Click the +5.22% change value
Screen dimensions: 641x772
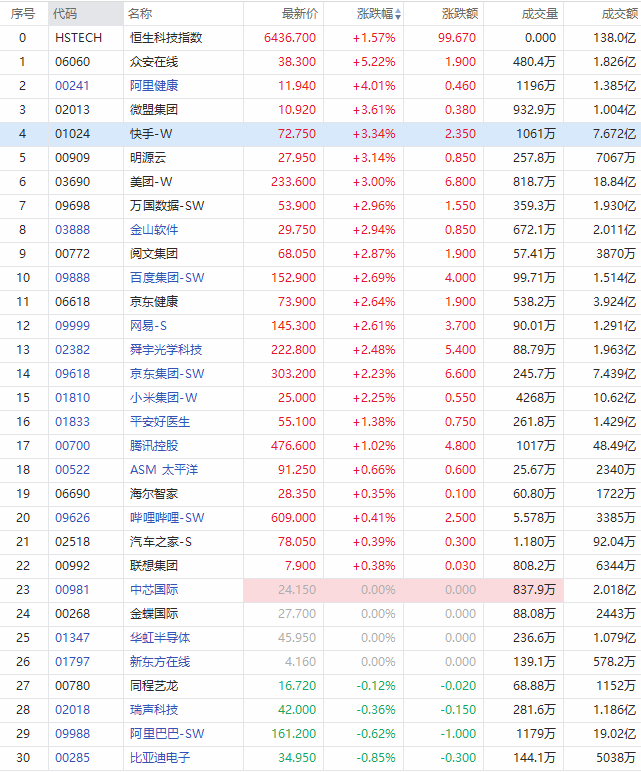tap(374, 62)
